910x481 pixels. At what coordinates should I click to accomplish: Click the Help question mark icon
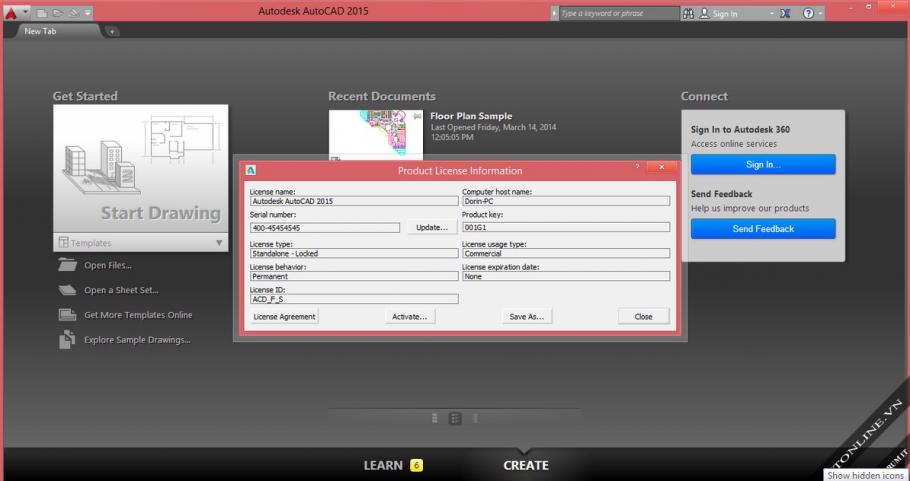point(808,13)
